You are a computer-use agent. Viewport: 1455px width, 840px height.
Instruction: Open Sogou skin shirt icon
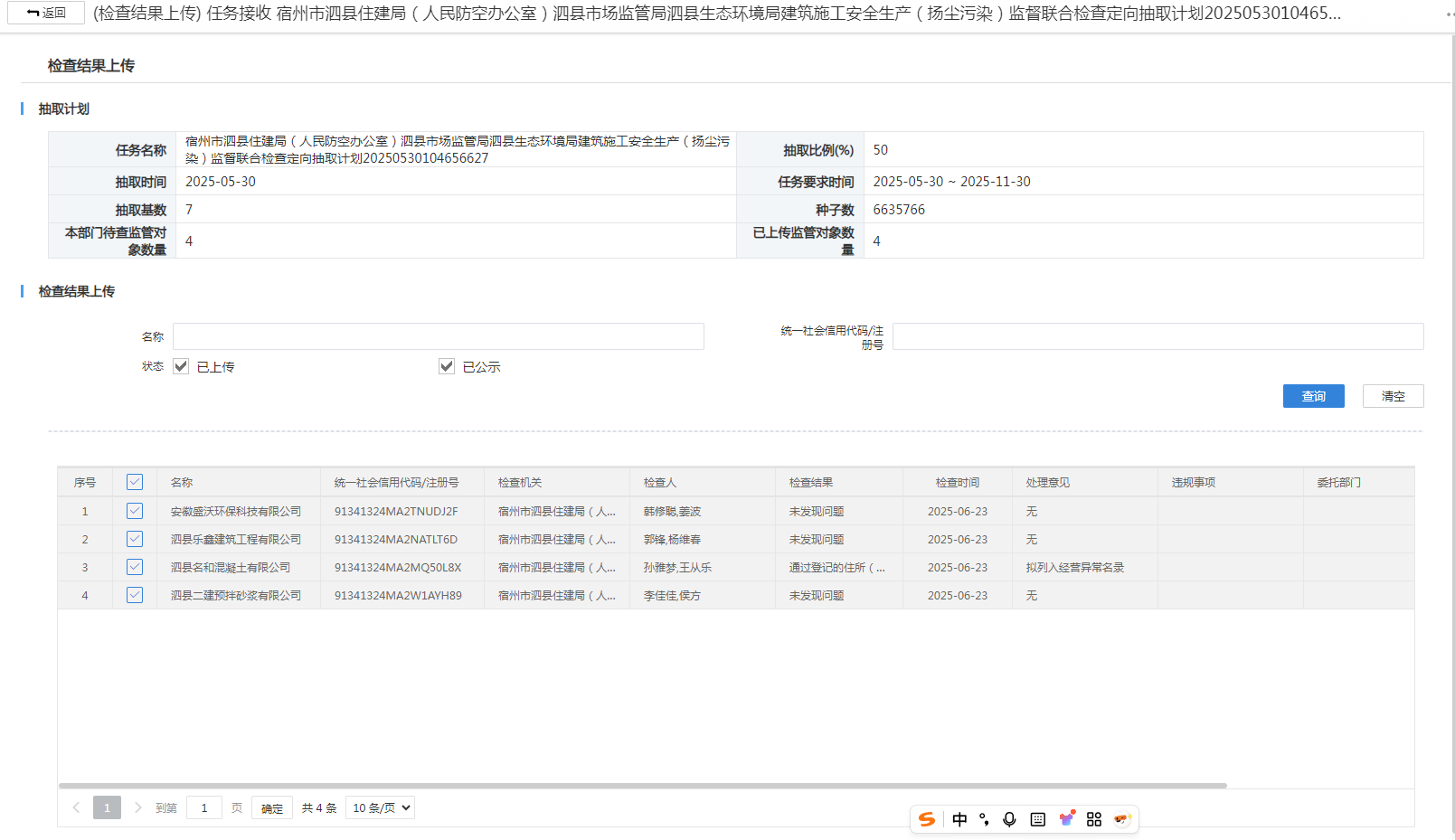(1067, 818)
